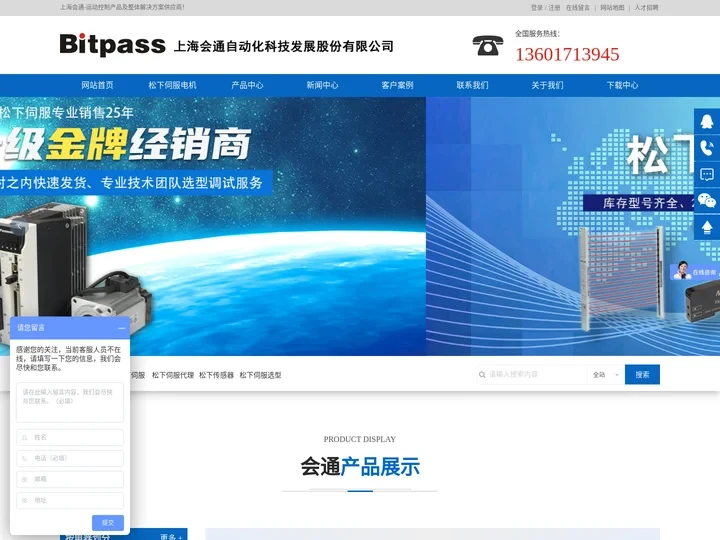Open the message chat bubble sidebar icon
720x540 pixels.
click(707, 174)
